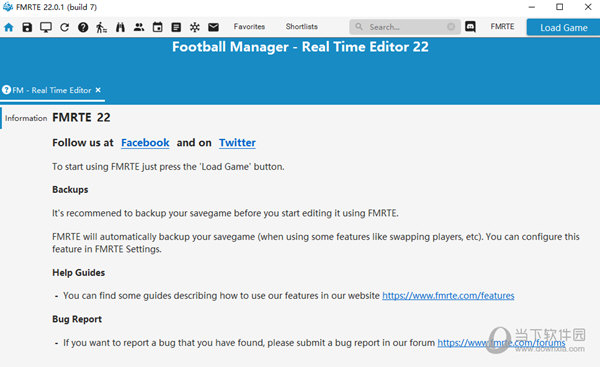This screenshot has width=600, height=367.
Task: Minimize the FMRTE window
Action: coord(532,7)
